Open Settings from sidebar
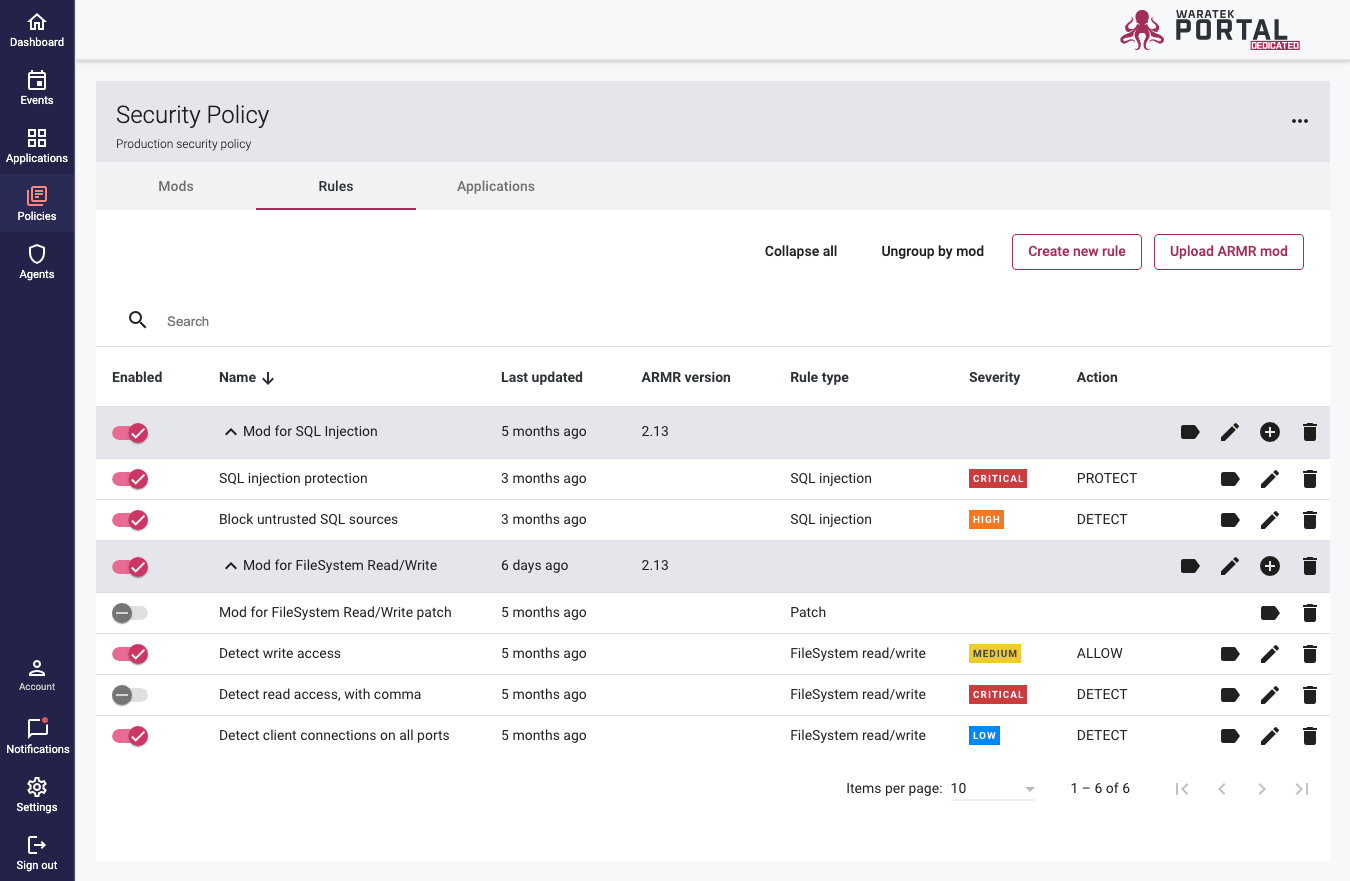The width and height of the screenshot is (1350, 881). coord(37,794)
